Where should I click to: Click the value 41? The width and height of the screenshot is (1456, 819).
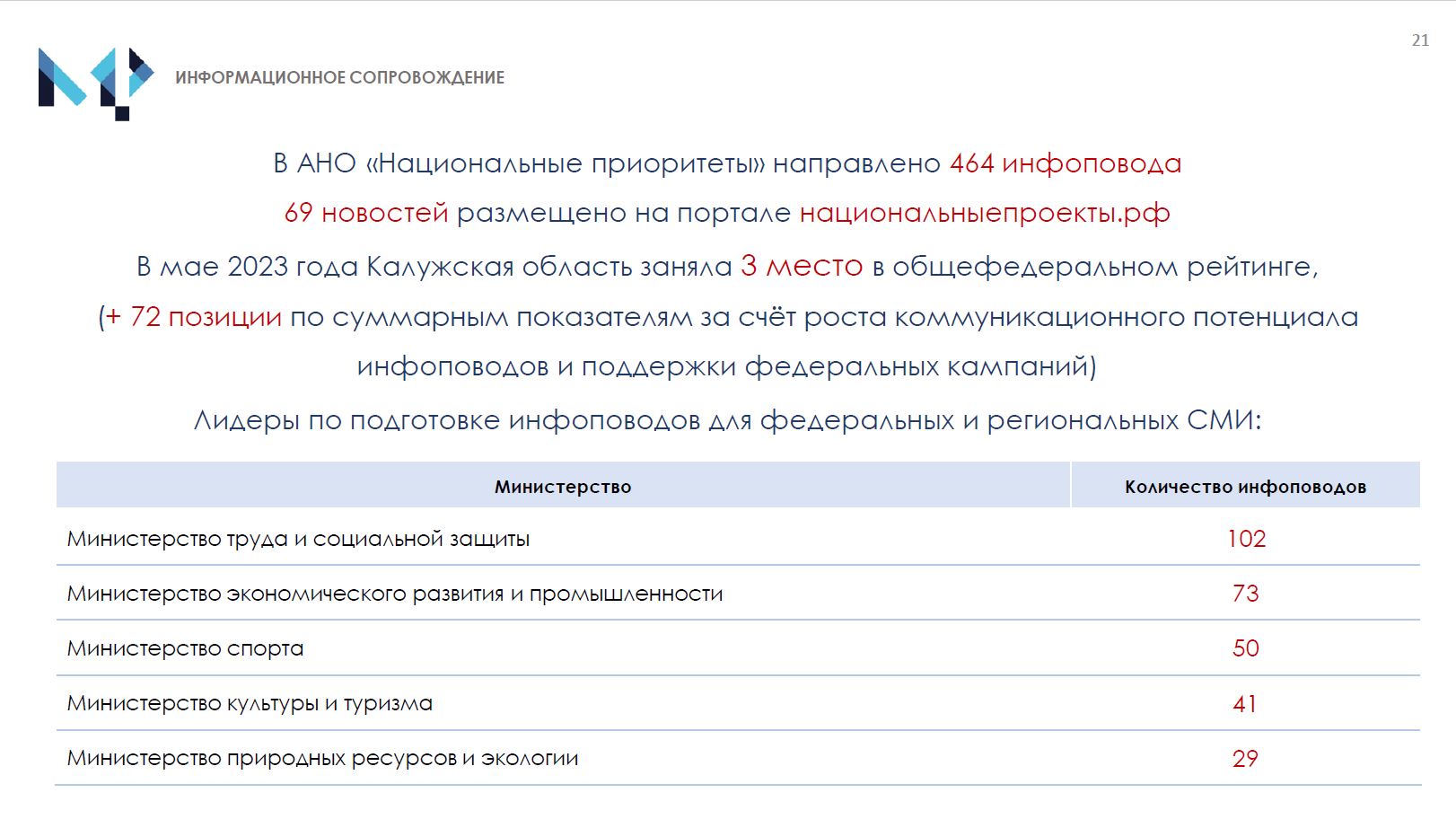tap(1246, 704)
